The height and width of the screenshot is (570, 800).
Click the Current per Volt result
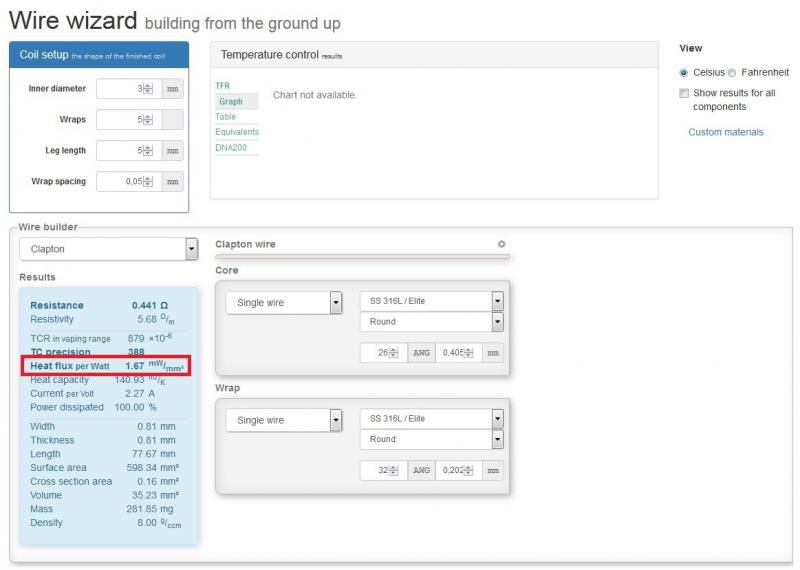pos(92,393)
